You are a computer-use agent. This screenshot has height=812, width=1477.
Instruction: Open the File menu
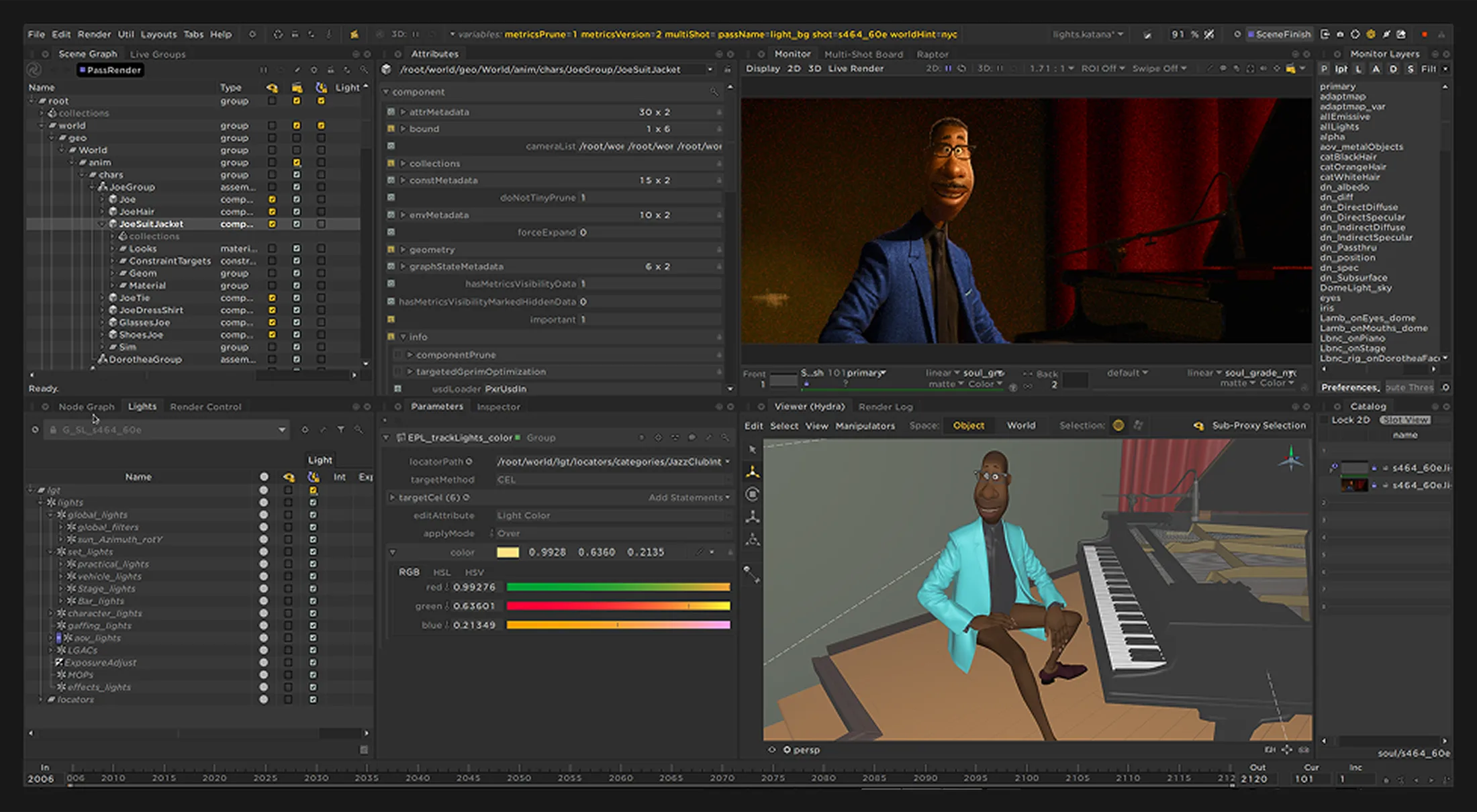pos(36,34)
